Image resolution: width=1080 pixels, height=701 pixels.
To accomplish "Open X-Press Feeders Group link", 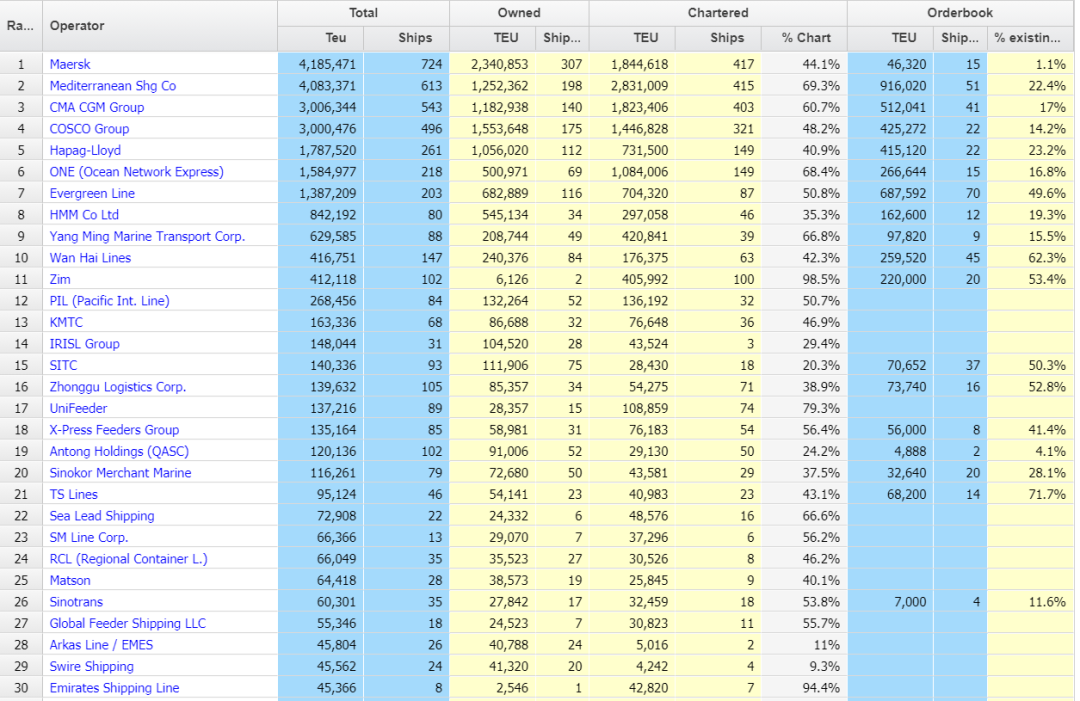I will pyautogui.click(x=114, y=430).
